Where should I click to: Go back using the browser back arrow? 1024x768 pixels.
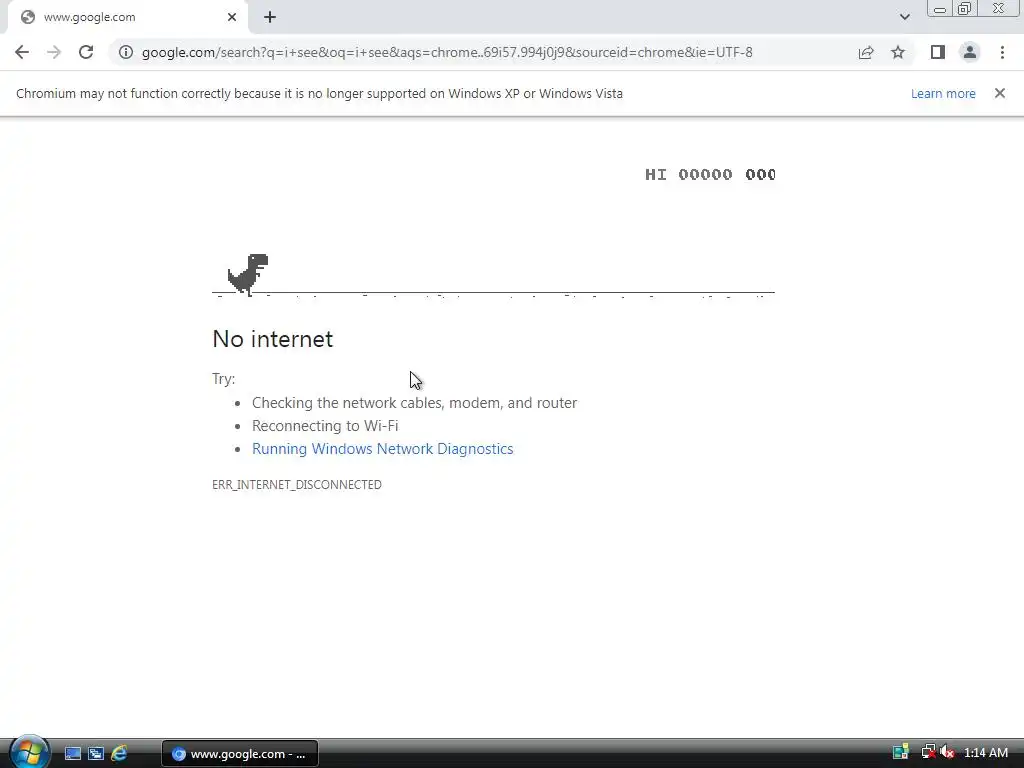click(x=22, y=52)
